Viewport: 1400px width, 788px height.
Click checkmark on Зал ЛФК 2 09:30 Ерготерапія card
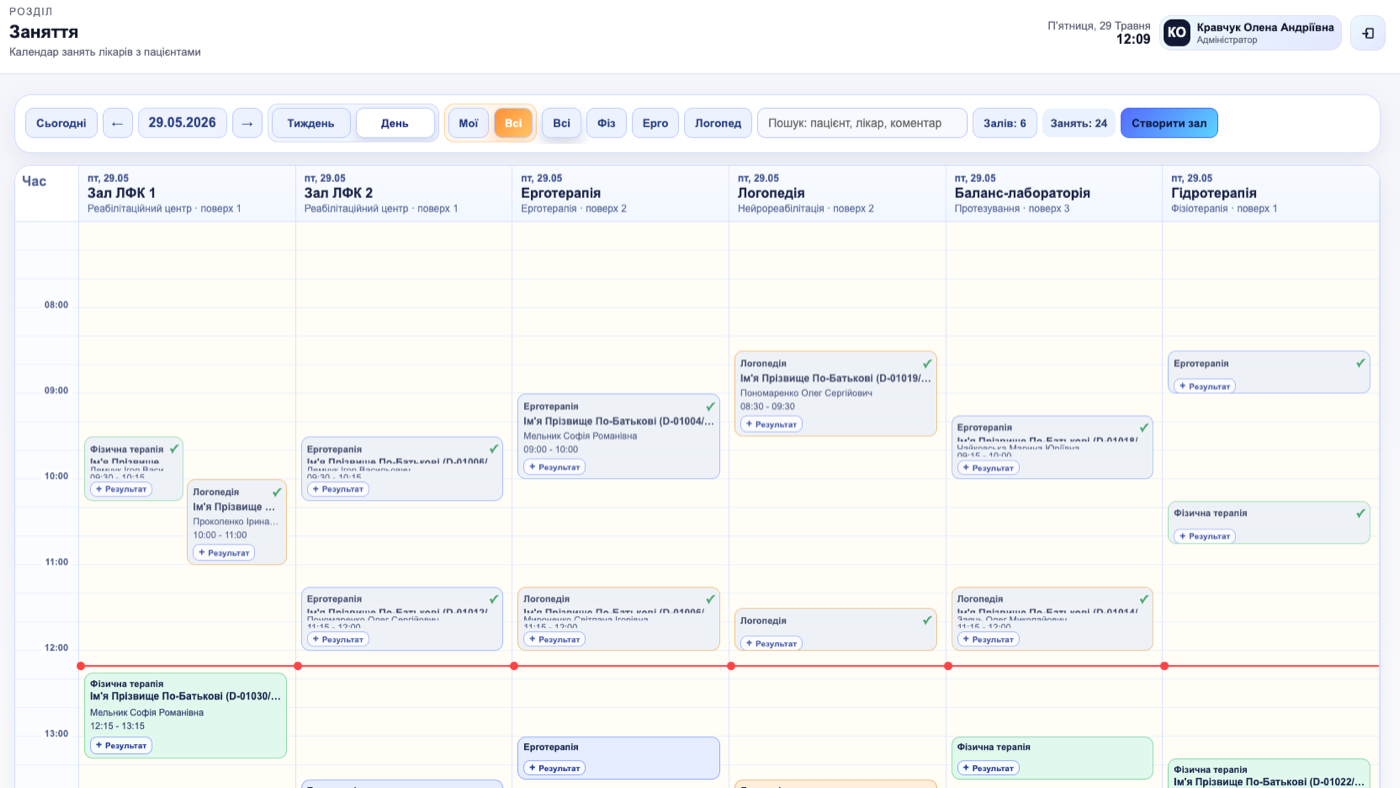pyautogui.click(x=493, y=449)
